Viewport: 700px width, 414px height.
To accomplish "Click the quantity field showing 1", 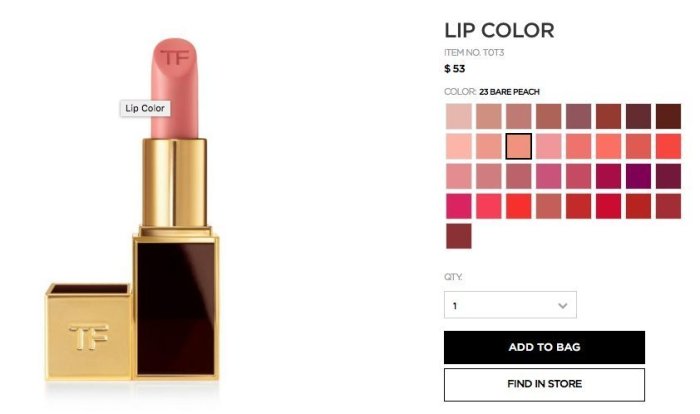I will pos(510,305).
